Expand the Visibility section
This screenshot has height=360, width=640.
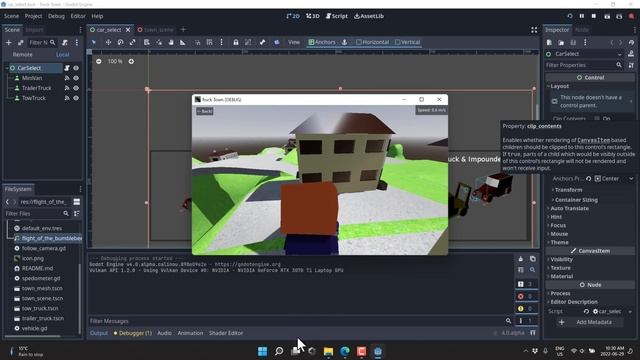pyautogui.click(x=561, y=260)
